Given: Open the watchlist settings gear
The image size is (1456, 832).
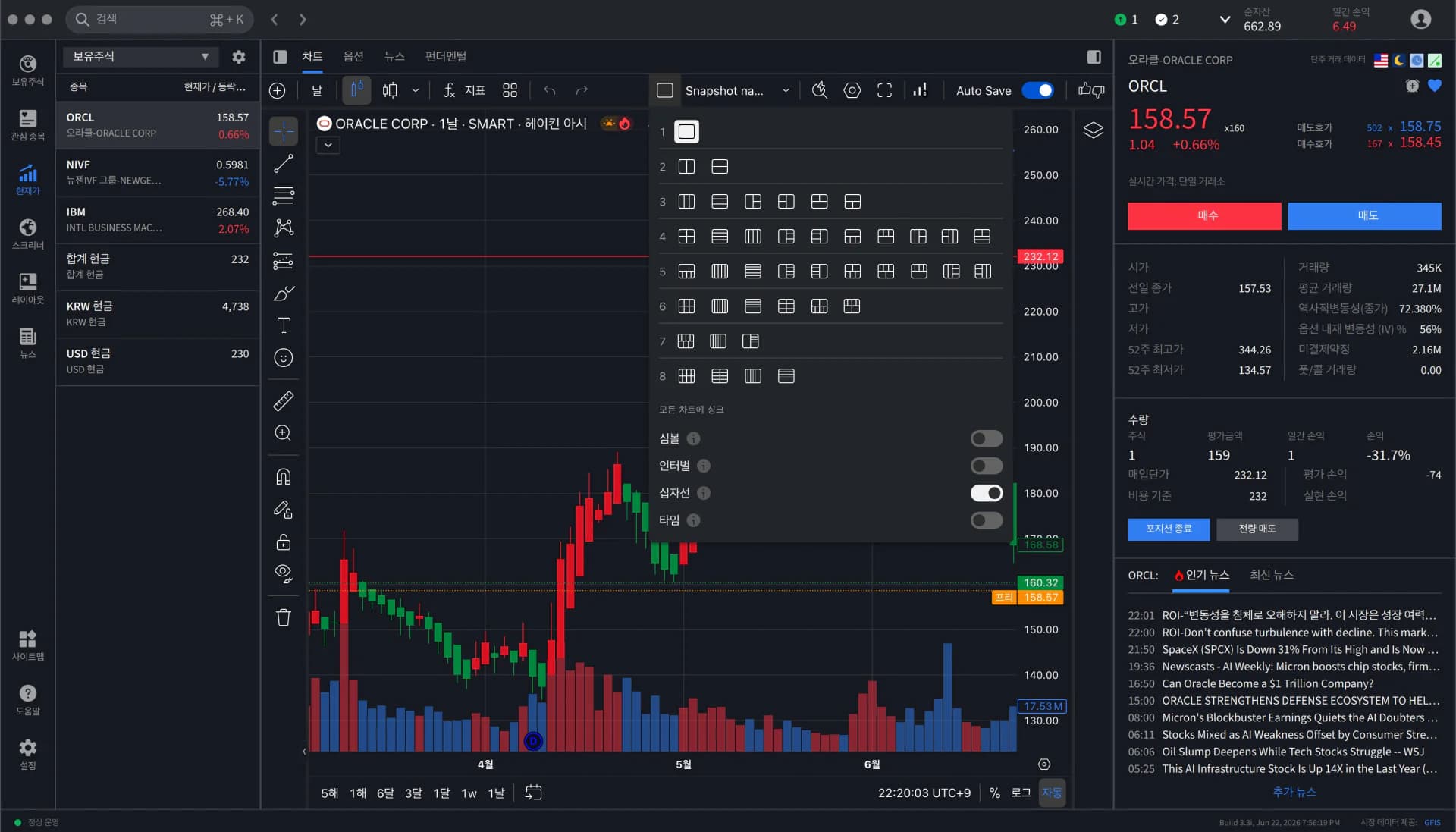Looking at the screenshot, I should (x=239, y=57).
